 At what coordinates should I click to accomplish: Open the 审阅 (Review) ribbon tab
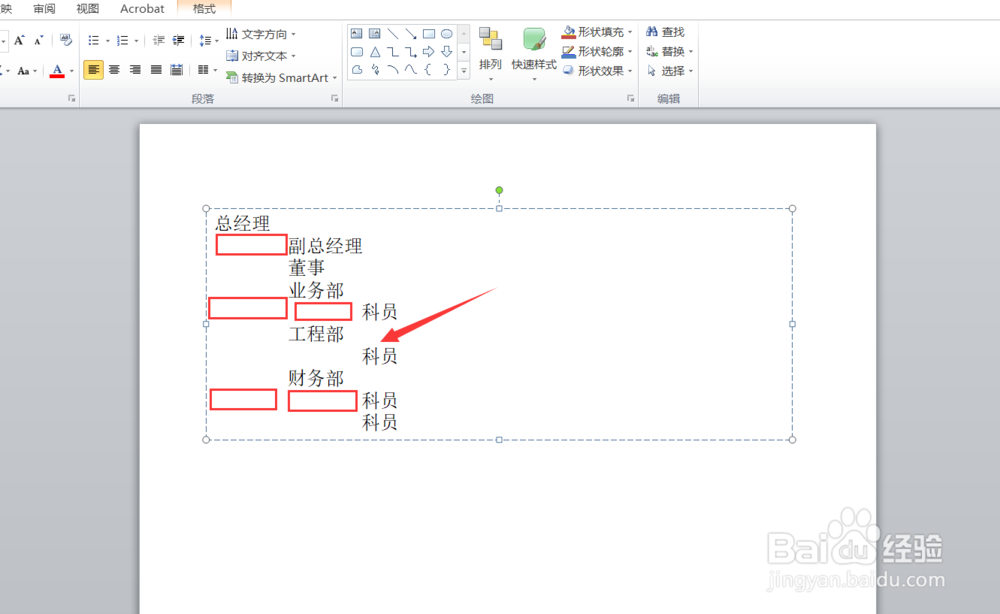44,9
